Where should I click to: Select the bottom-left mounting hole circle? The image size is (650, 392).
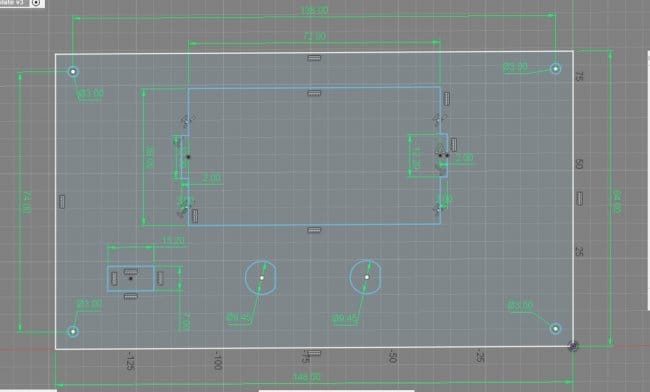[x=73, y=332]
